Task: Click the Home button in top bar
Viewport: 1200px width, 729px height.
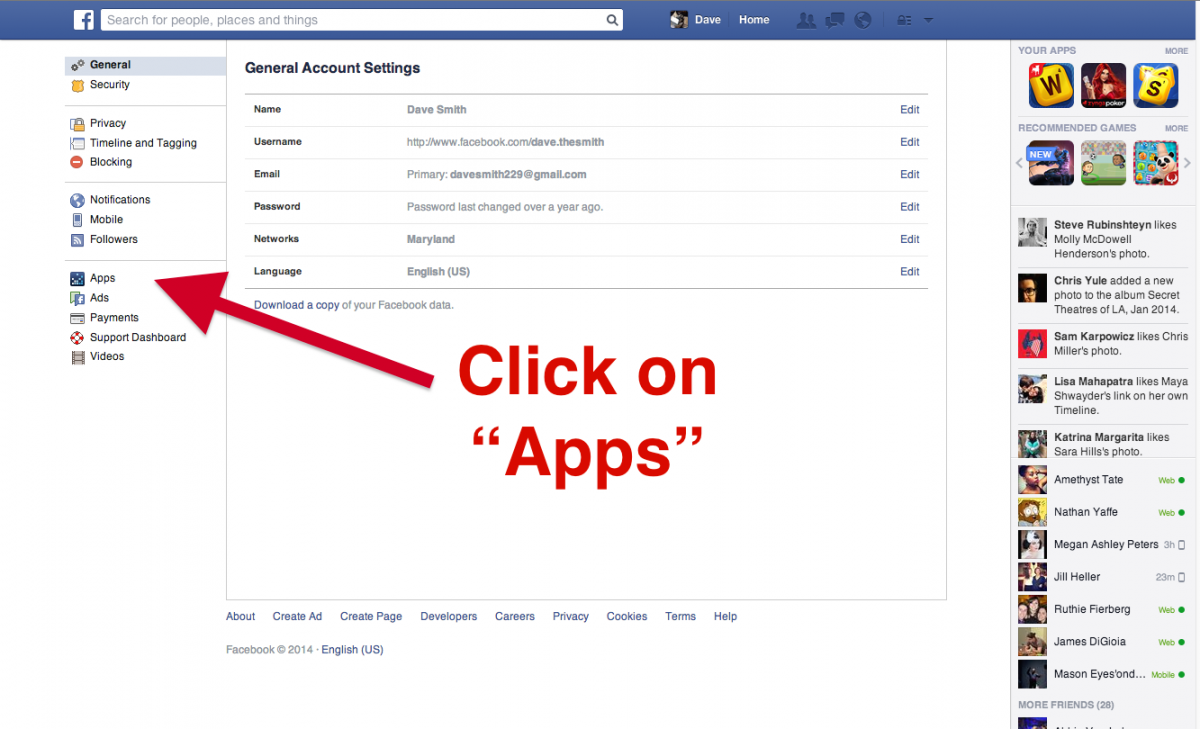Action: 754,20
